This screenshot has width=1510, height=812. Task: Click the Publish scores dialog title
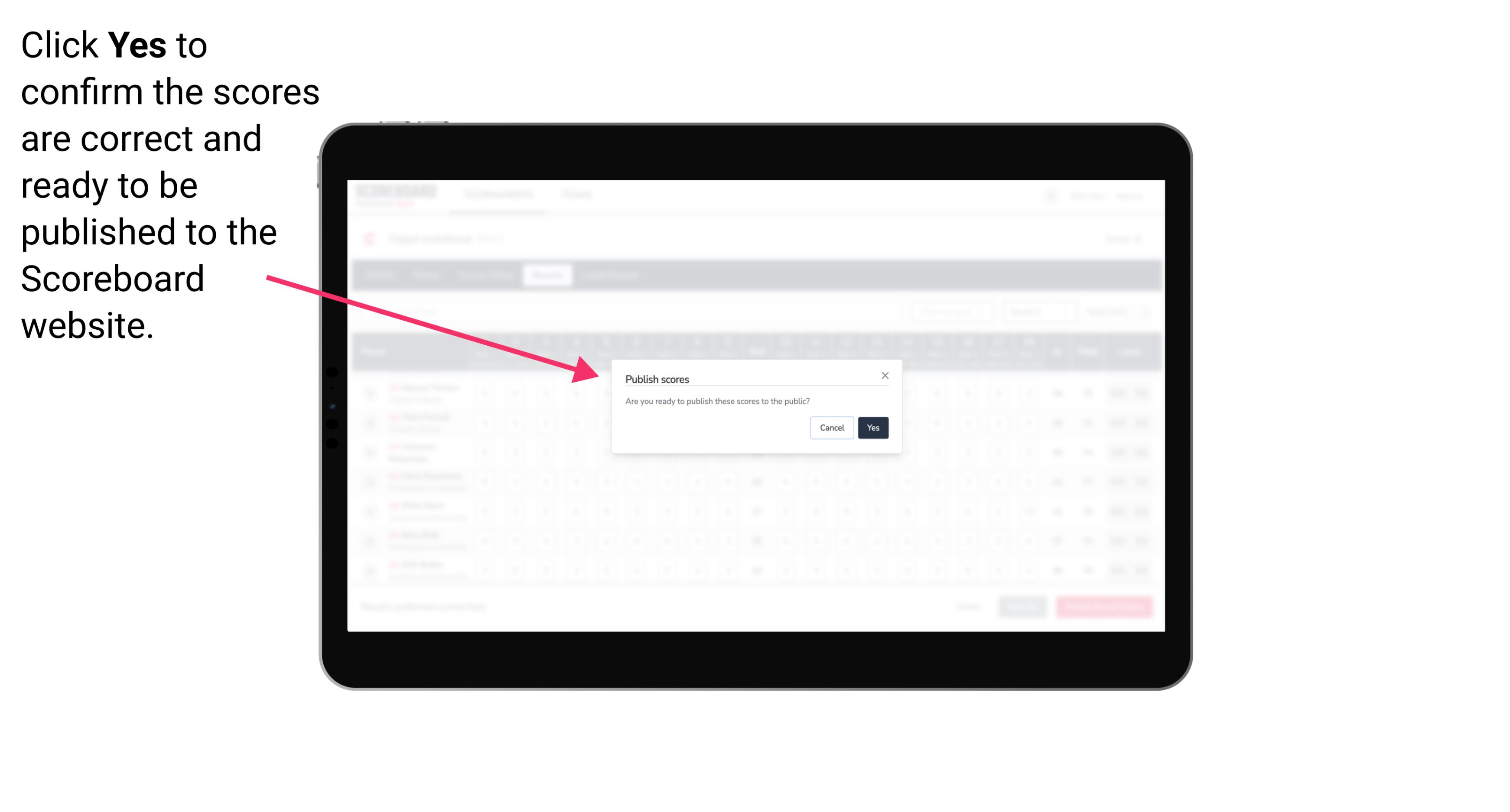click(x=657, y=377)
